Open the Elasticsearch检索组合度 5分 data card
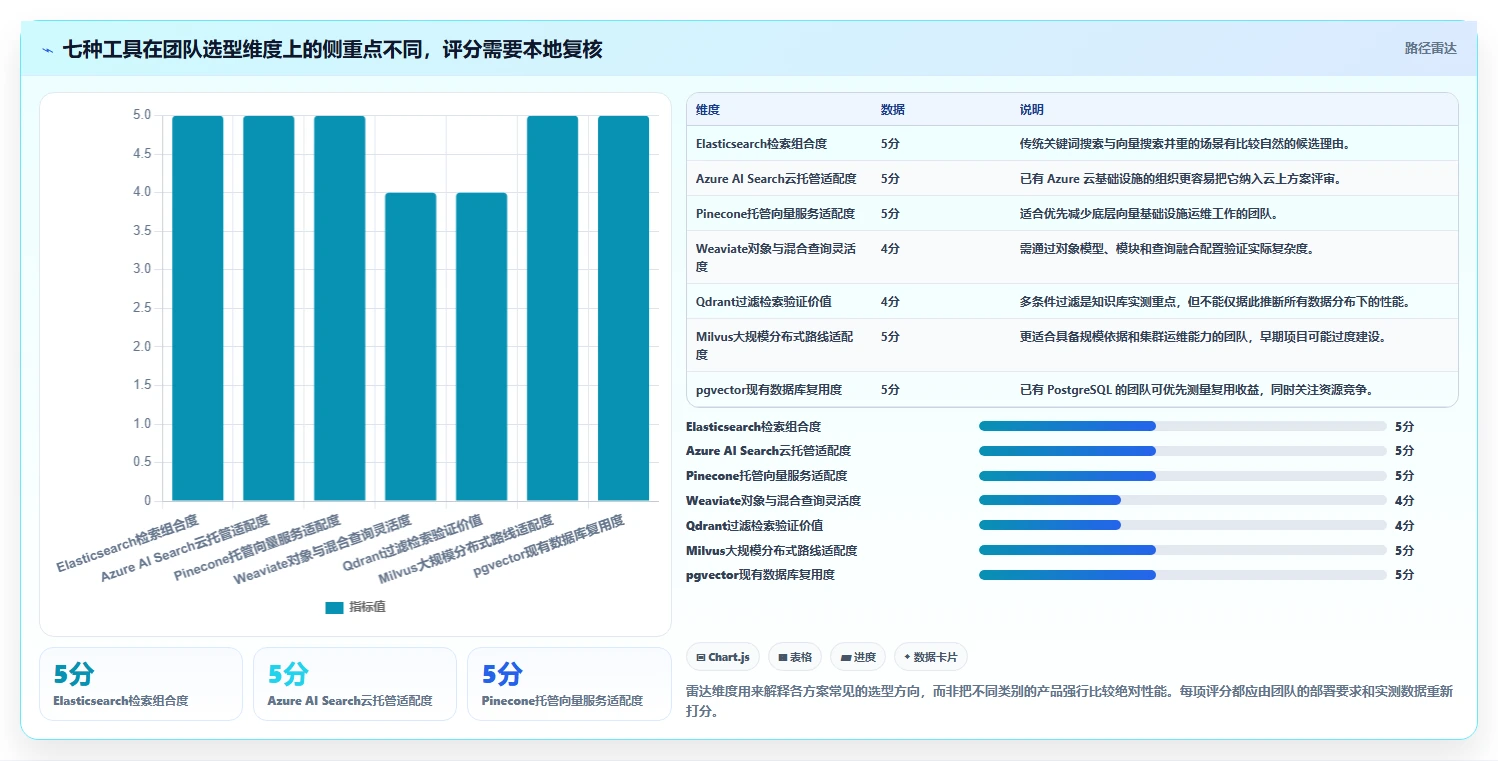Screen dimensions: 1498x761 (x=141, y=684)
